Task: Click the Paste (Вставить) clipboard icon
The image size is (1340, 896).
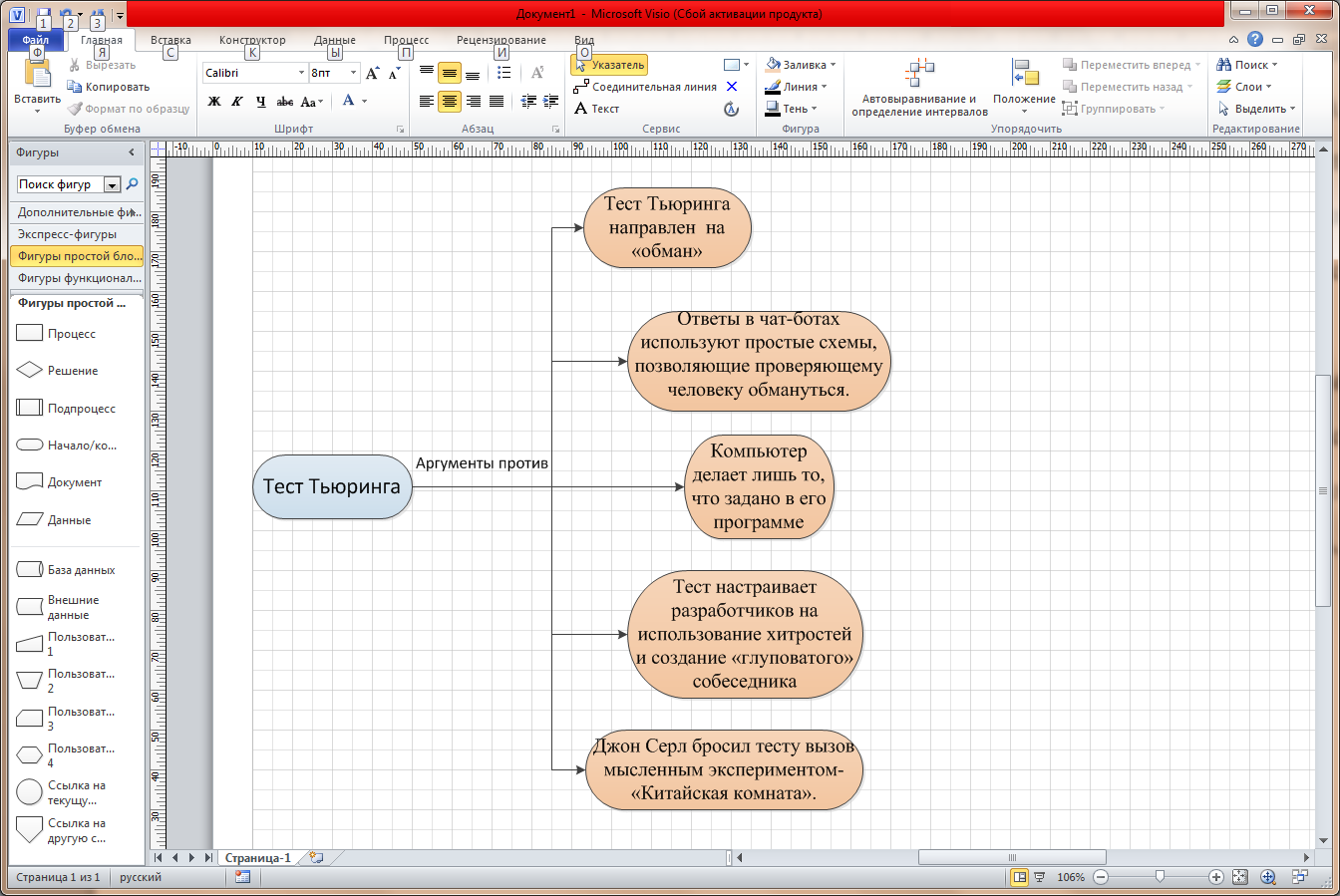Action: click(x=37, y=75)
